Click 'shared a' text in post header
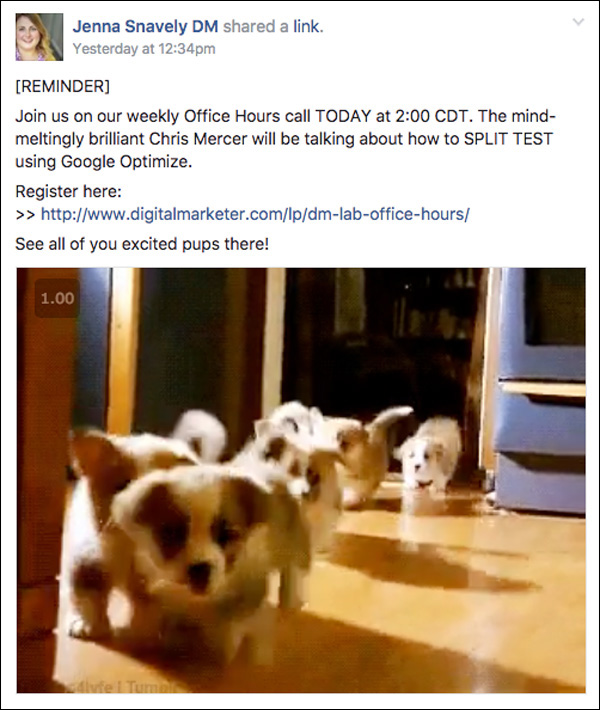The height and width of the screenshot is (710, 600). pyautogui.click(x=256, y=26)
